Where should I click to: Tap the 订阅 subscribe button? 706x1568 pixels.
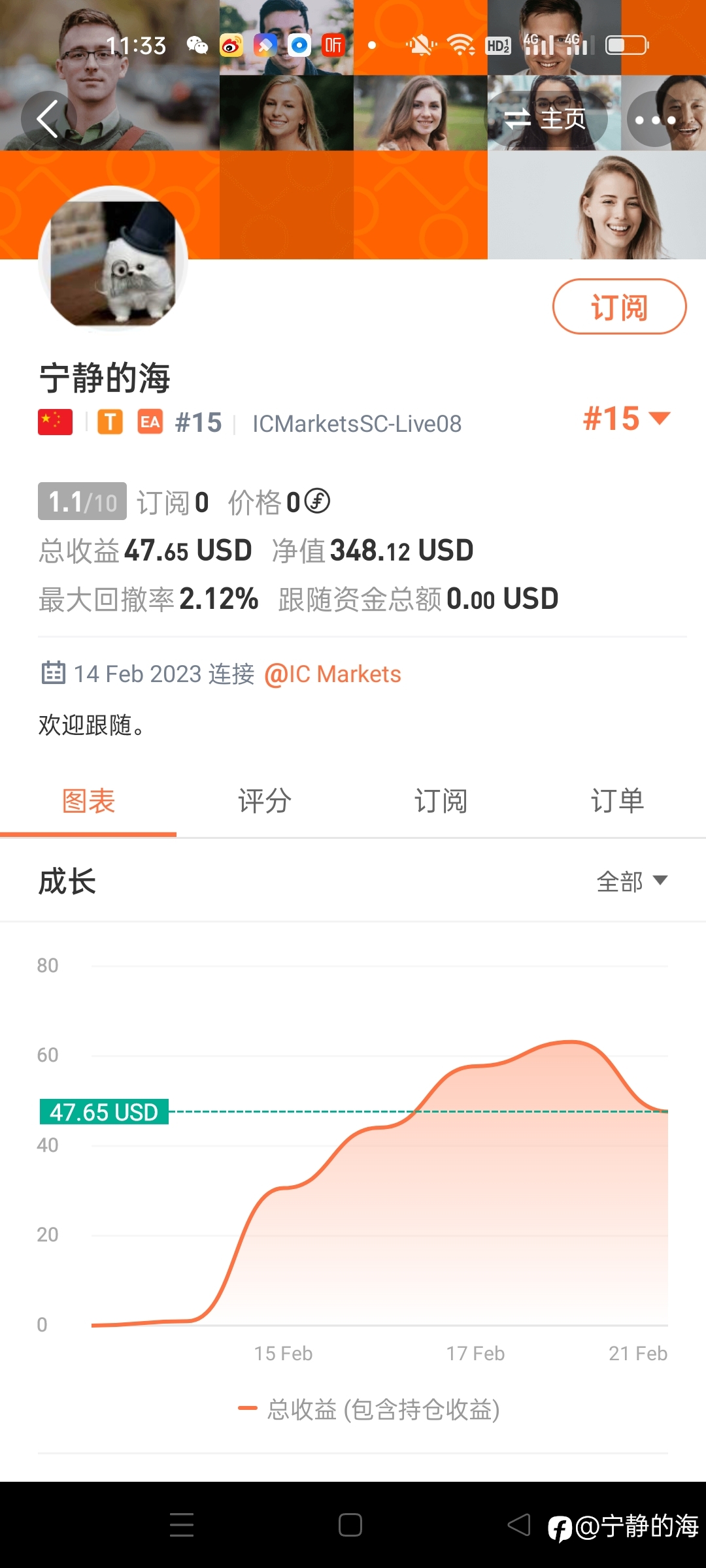[620, 306]
